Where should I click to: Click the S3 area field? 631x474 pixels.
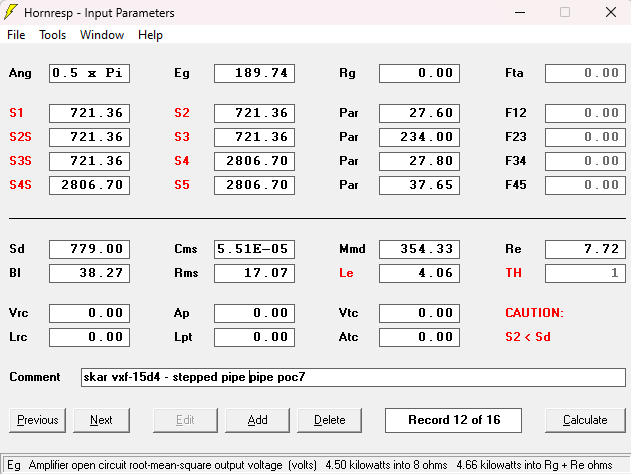coord(254,137)
